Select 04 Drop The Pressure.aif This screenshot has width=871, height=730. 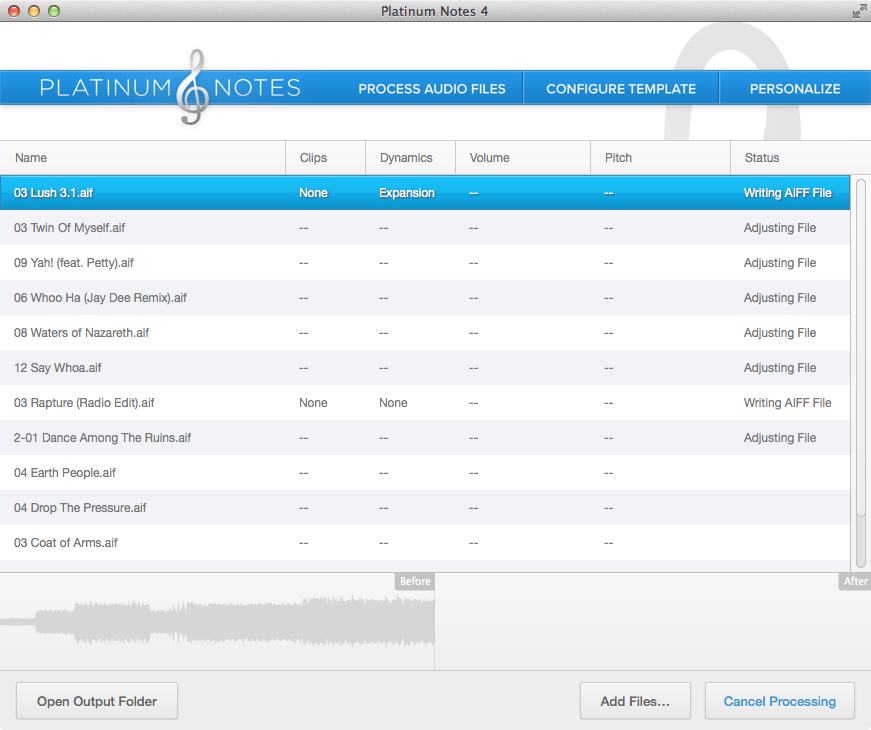coord(425,508)
